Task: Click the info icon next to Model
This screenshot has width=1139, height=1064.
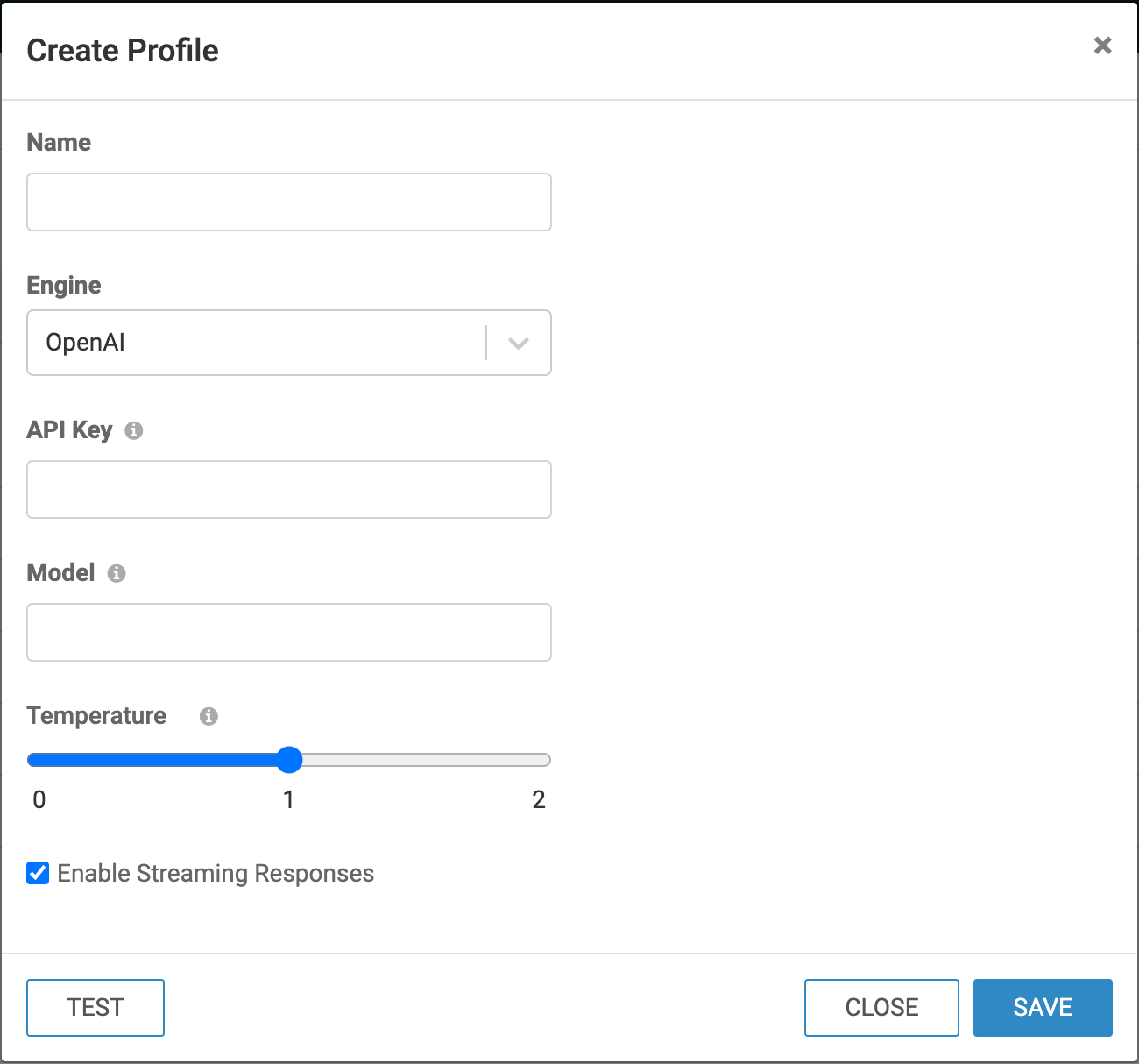Action: click(x=117, y=573)
